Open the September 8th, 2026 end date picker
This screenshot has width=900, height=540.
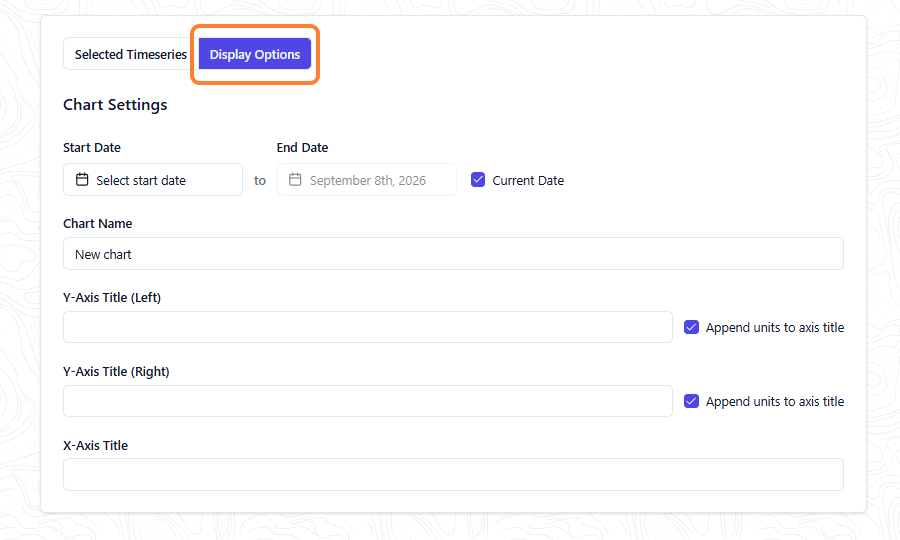pyautogui.click(x=367, y=180)
